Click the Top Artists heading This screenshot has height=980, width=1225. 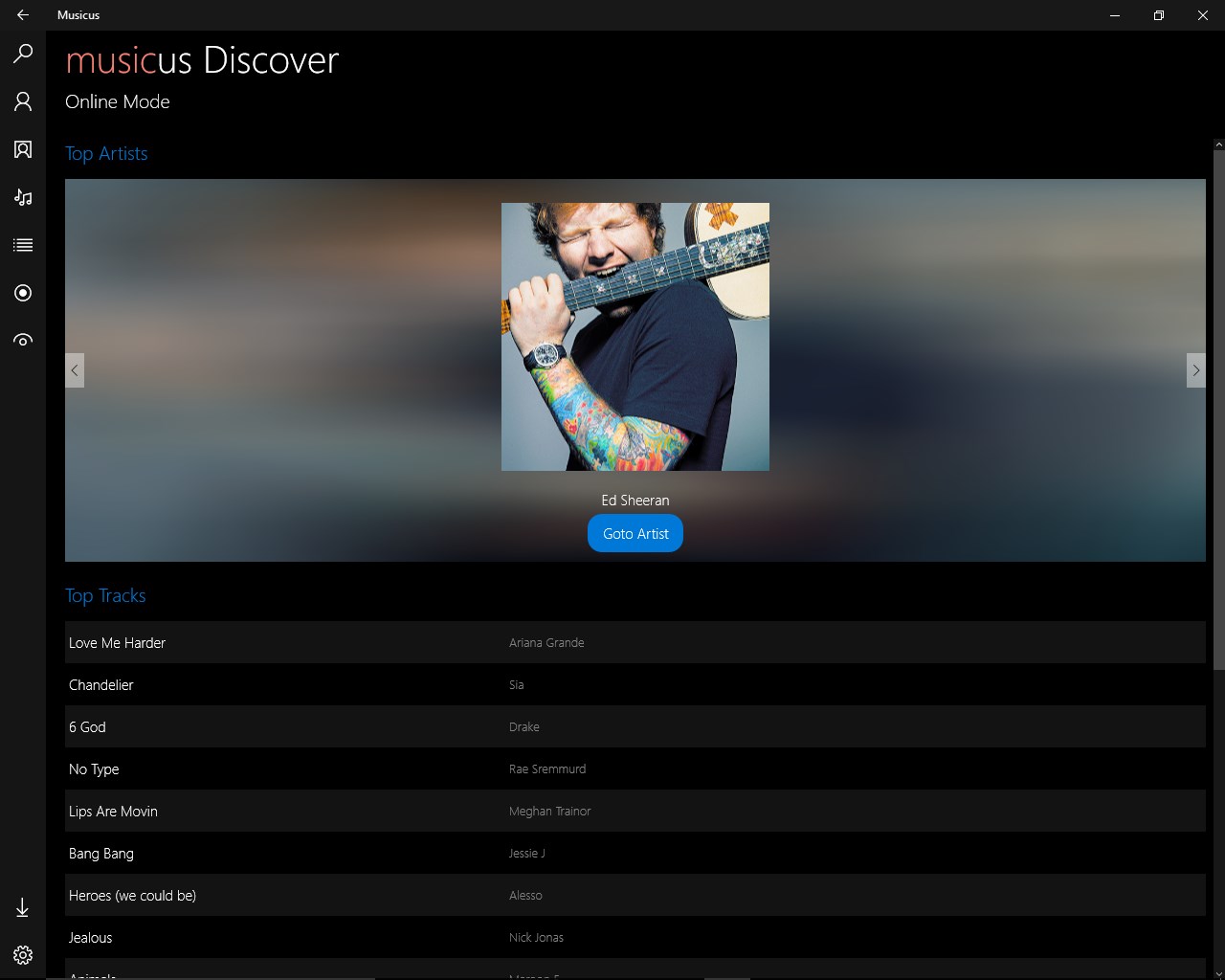pos(106,153)
